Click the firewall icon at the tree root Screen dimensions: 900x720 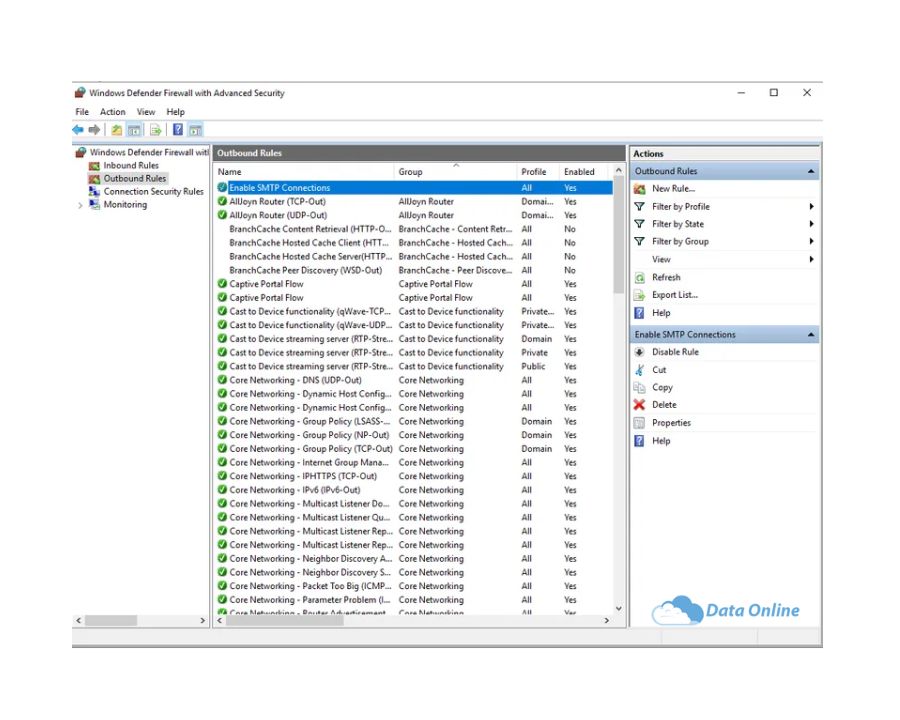coord(81,152)
